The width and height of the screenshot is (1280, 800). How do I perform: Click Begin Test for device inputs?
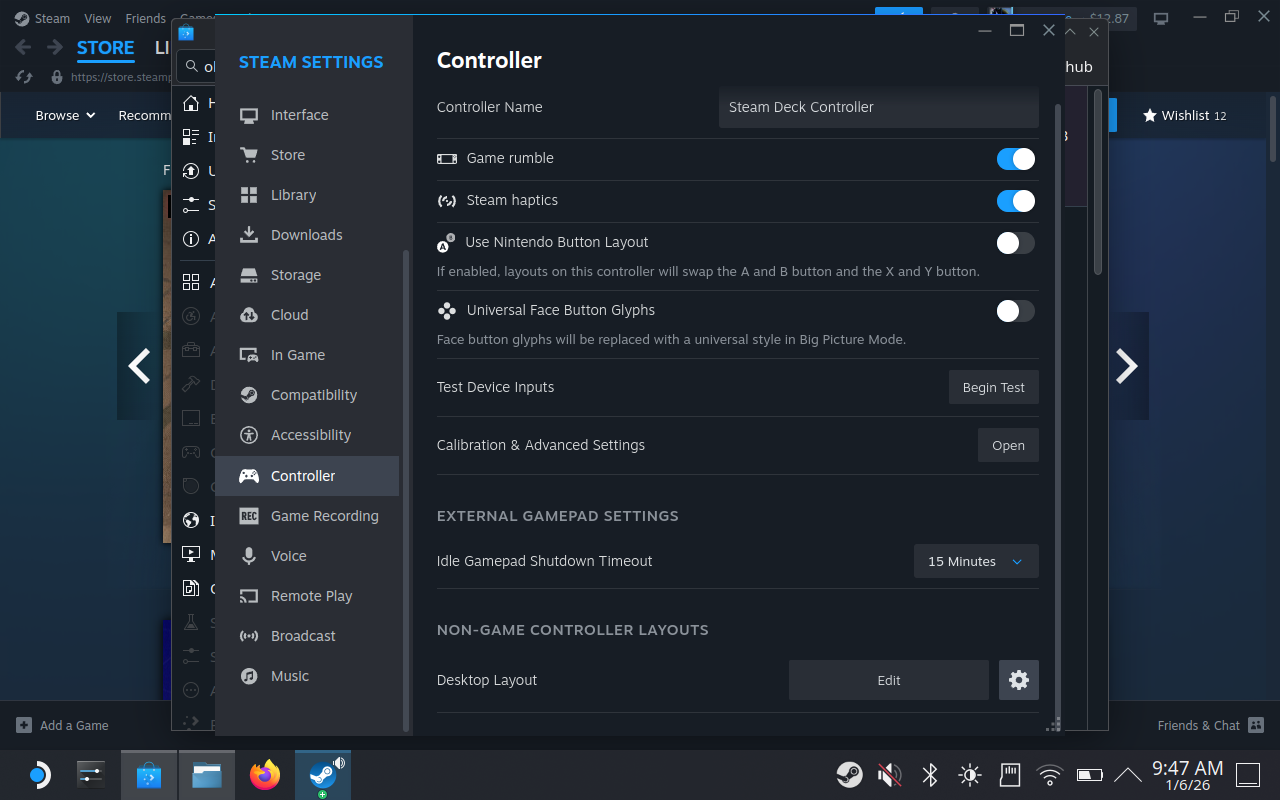coord(993,387)
